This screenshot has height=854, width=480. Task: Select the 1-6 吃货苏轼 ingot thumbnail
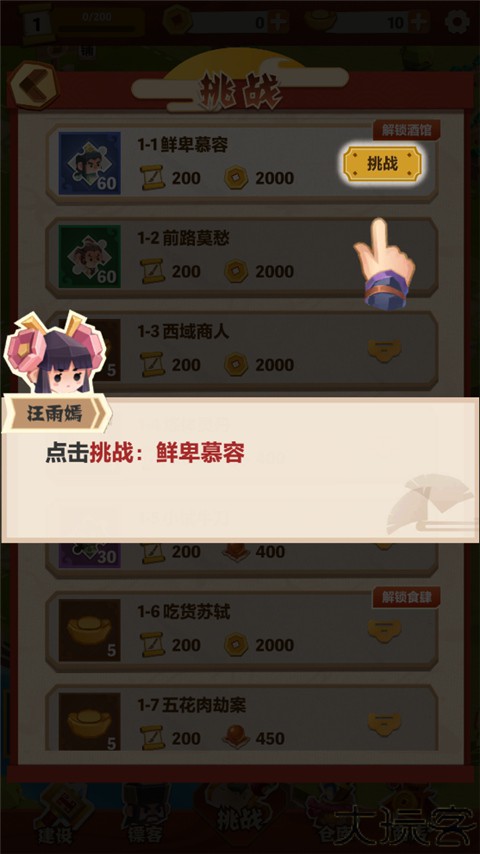[89, 630]
